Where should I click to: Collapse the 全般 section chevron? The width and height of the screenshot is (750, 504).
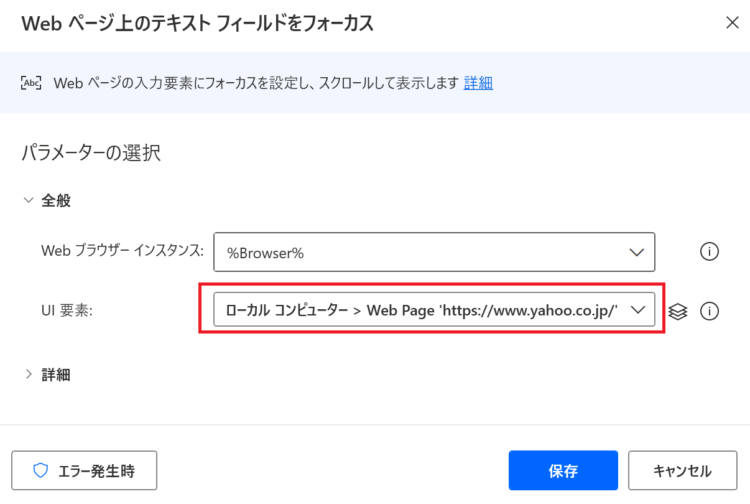click(x=29, y=200)
